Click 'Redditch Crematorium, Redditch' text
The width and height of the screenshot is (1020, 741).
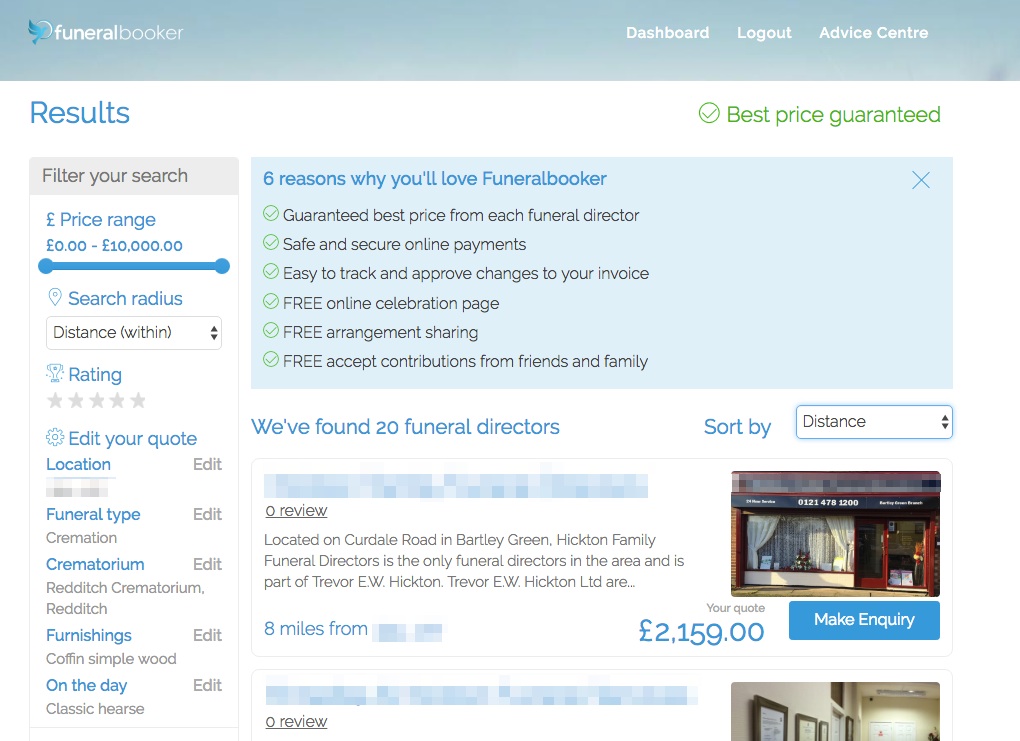125,599
